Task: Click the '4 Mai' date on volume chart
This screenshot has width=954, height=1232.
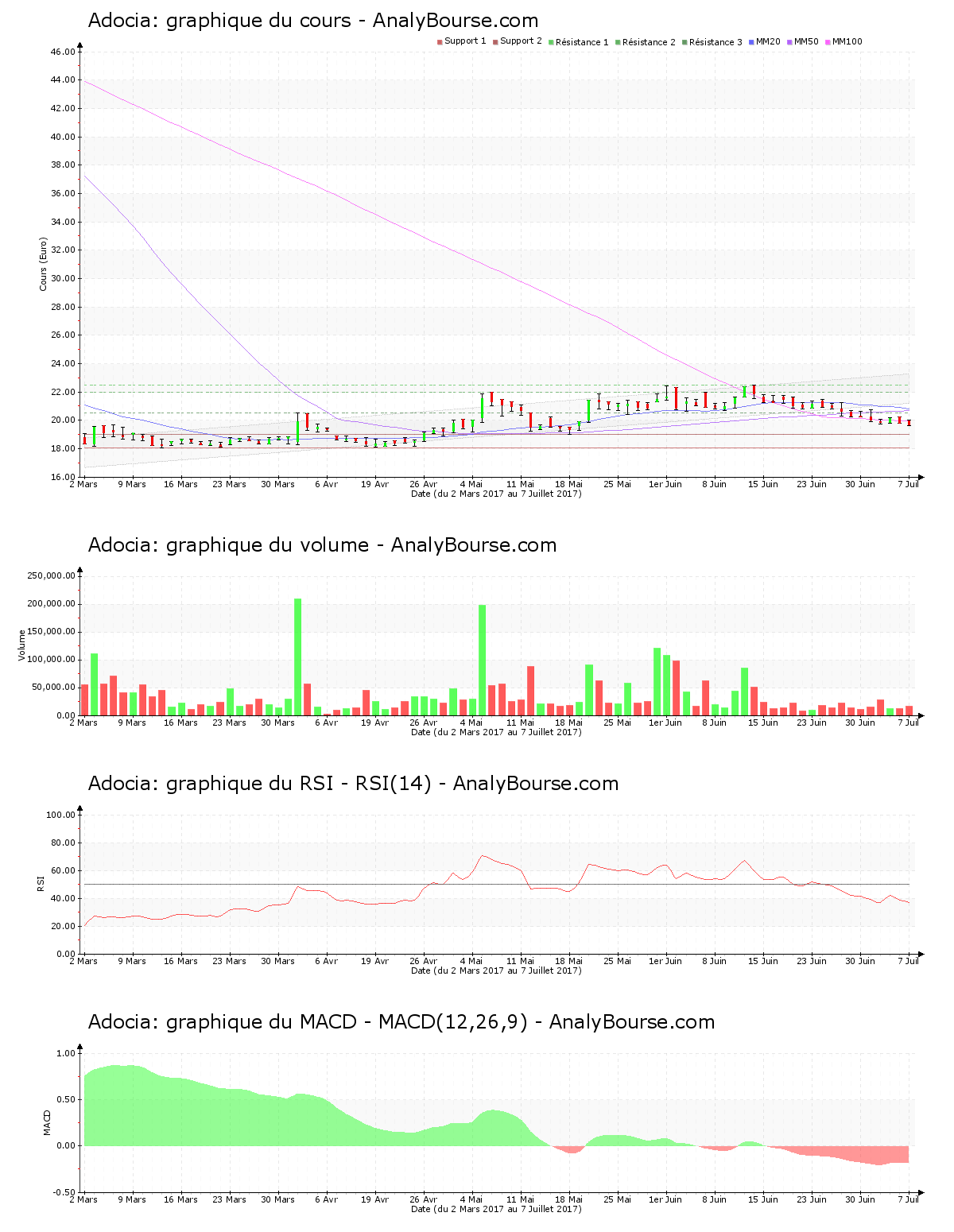Action: [x=471, y=723]
